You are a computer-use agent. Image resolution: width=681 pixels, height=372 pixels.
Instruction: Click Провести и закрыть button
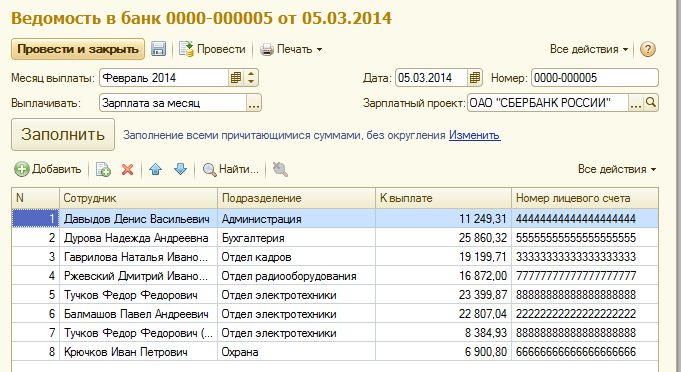coord(78,49)
